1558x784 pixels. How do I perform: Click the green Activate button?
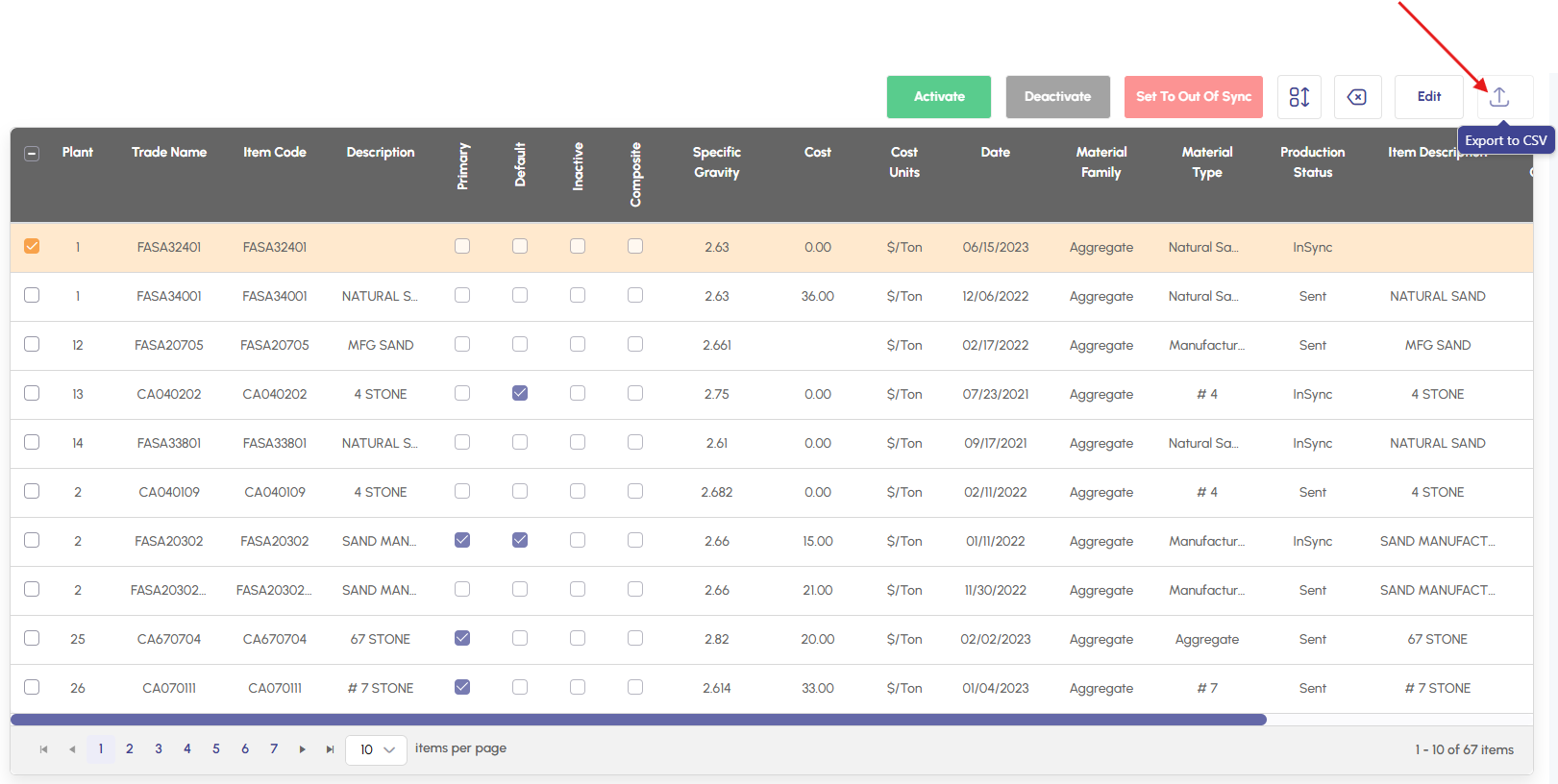coord(938,97)
